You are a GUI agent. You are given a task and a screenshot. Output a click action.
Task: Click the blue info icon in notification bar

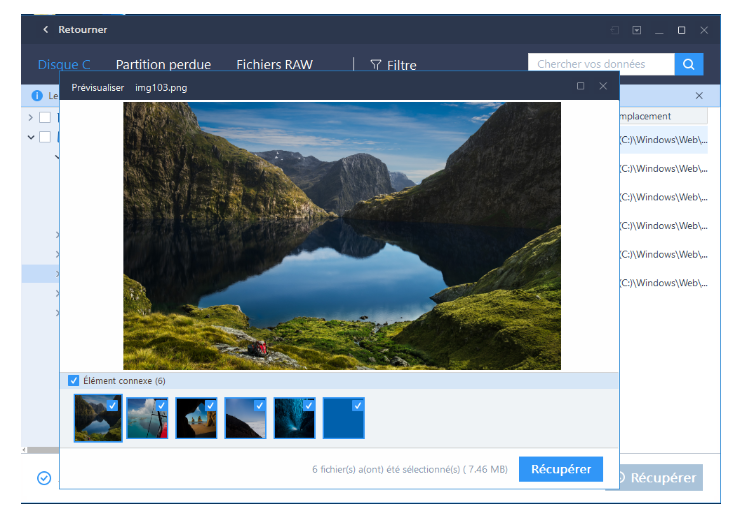[37, 96]
